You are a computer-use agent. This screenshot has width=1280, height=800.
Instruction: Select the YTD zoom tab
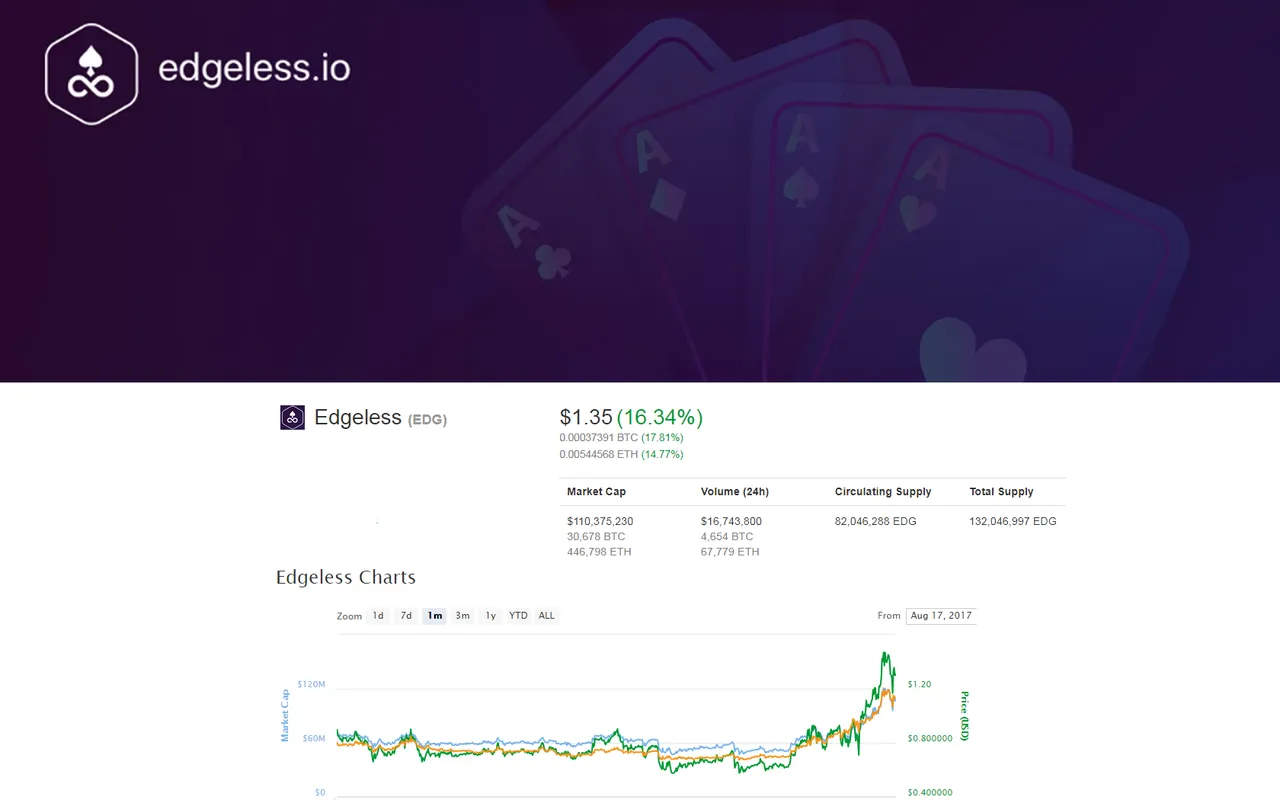[x=518, y=616]
